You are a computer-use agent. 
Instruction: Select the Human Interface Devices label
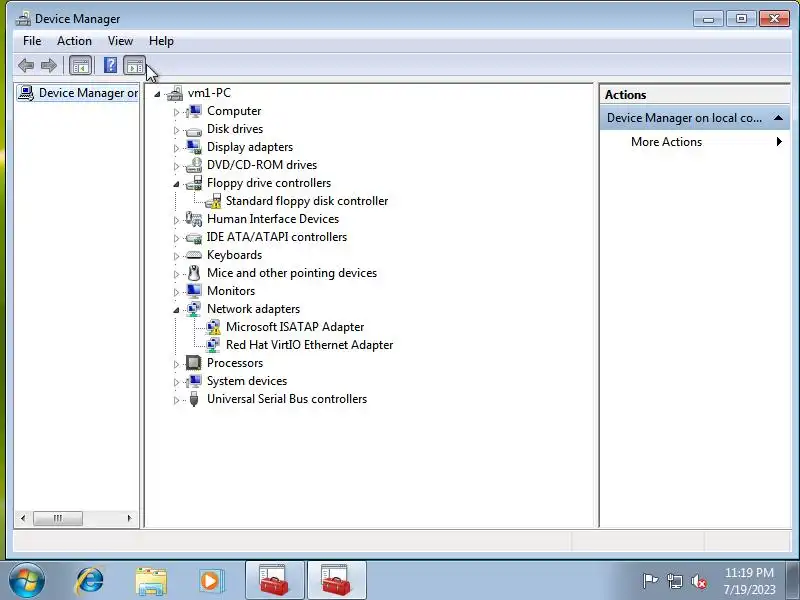pyautogui.click(x=273, y=219)
